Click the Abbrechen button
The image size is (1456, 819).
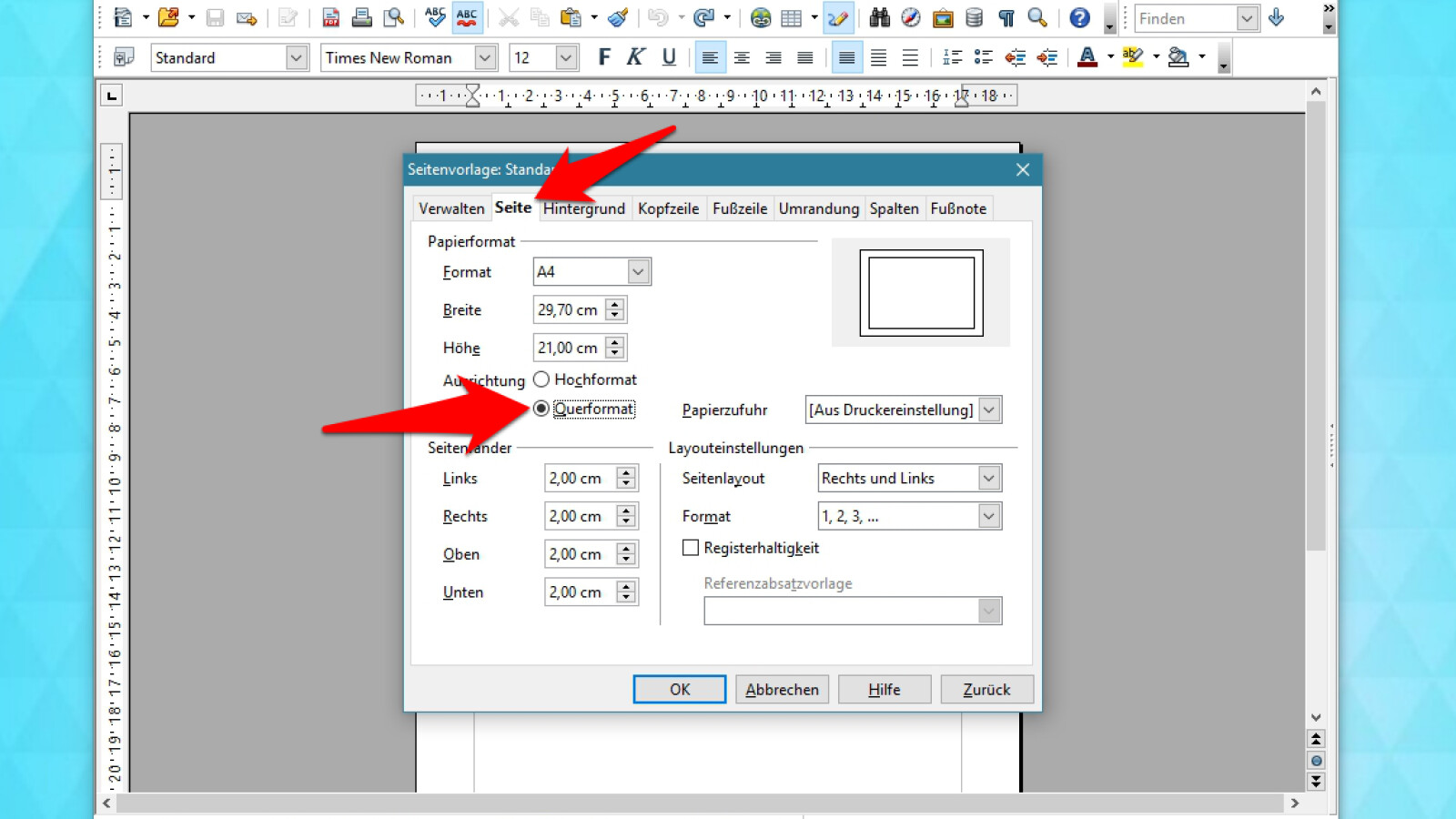[782, 690]
